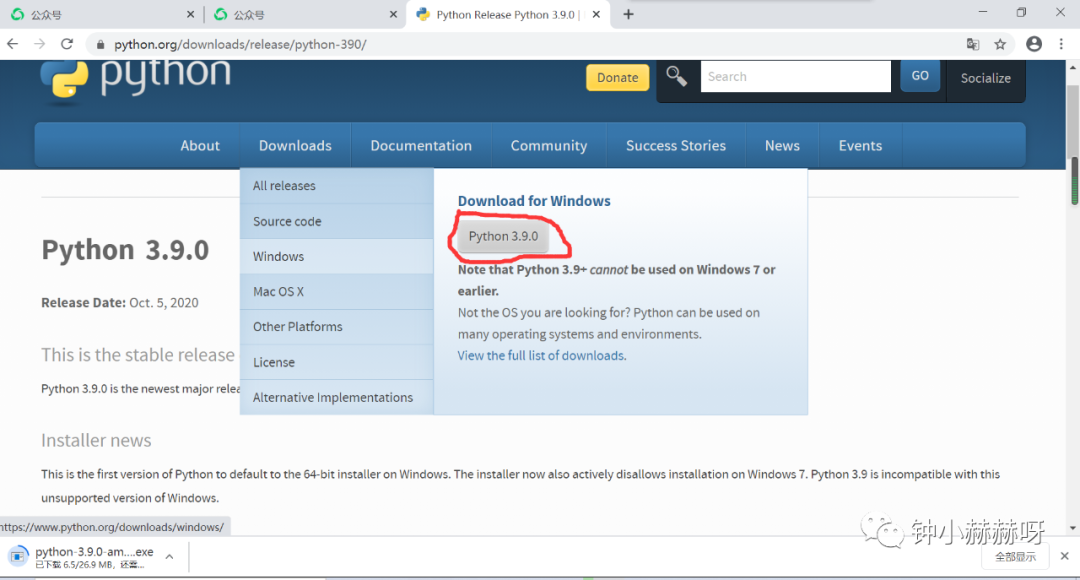
Task: Open the Success Stories menu
Action: tap(676, 145)
